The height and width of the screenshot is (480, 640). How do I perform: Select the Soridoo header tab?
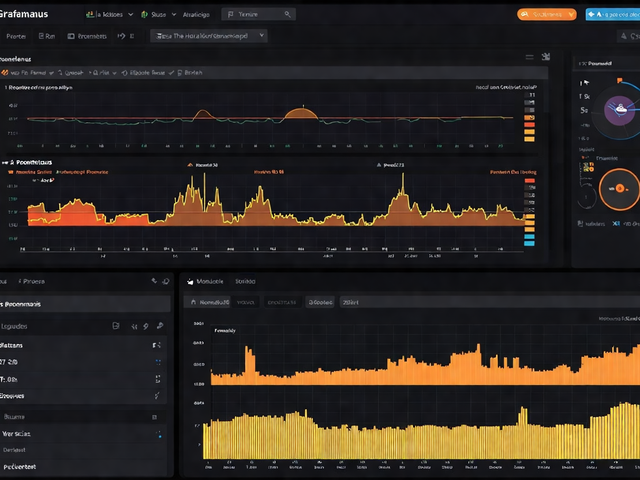point(245,281)
